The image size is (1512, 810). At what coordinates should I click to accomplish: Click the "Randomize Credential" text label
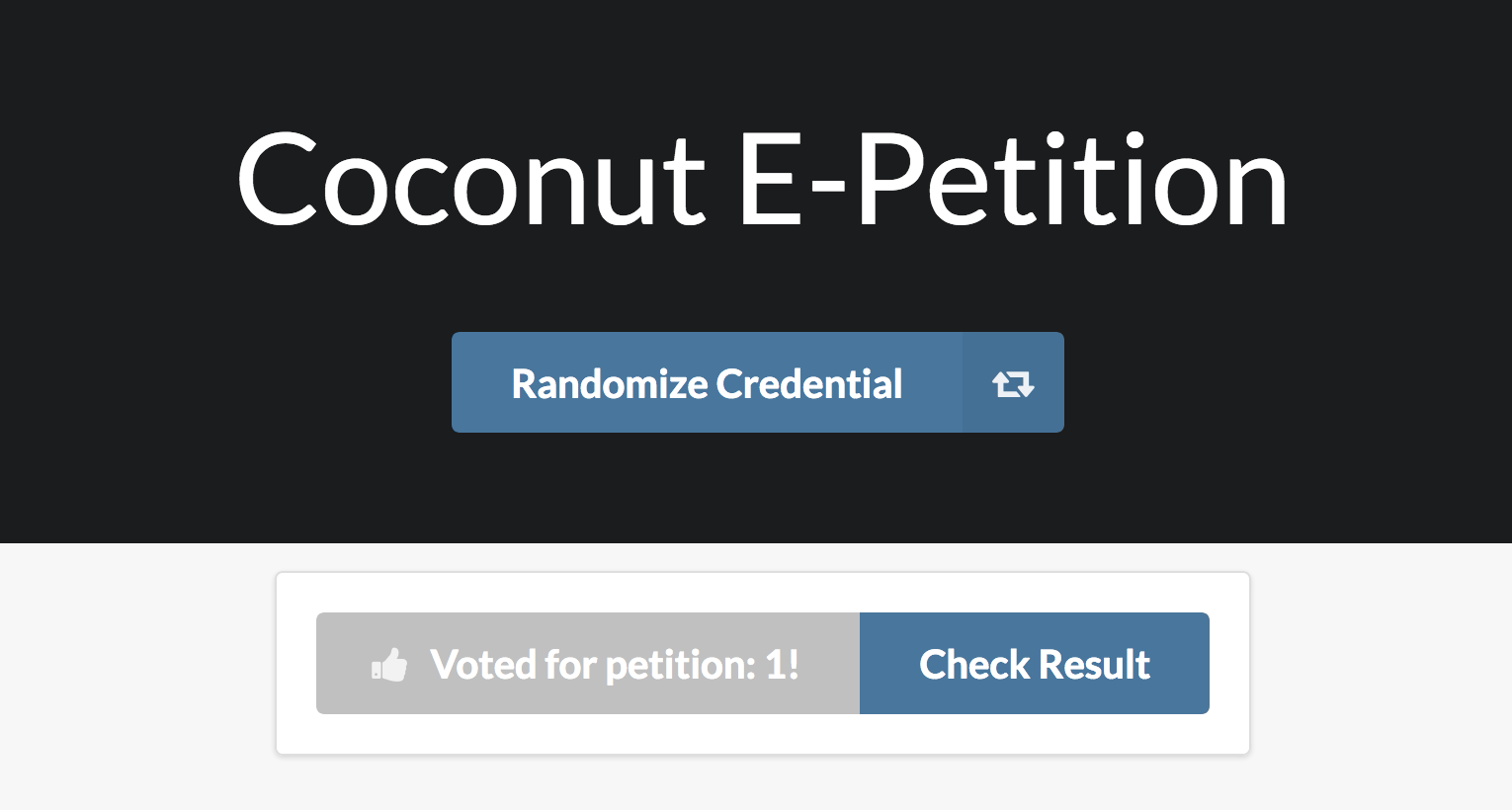[707, 383]
